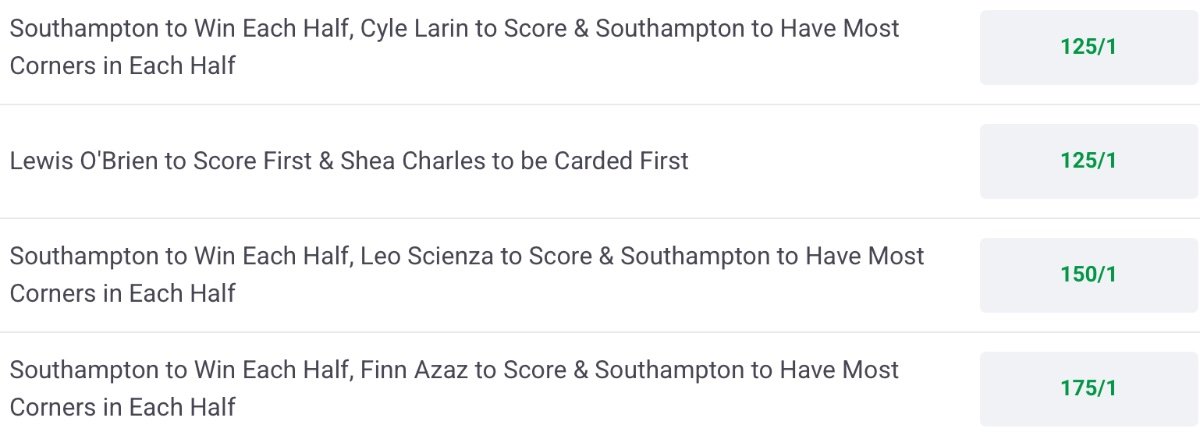
Task: Click the market text priced at 175/1
Action: 455,388
